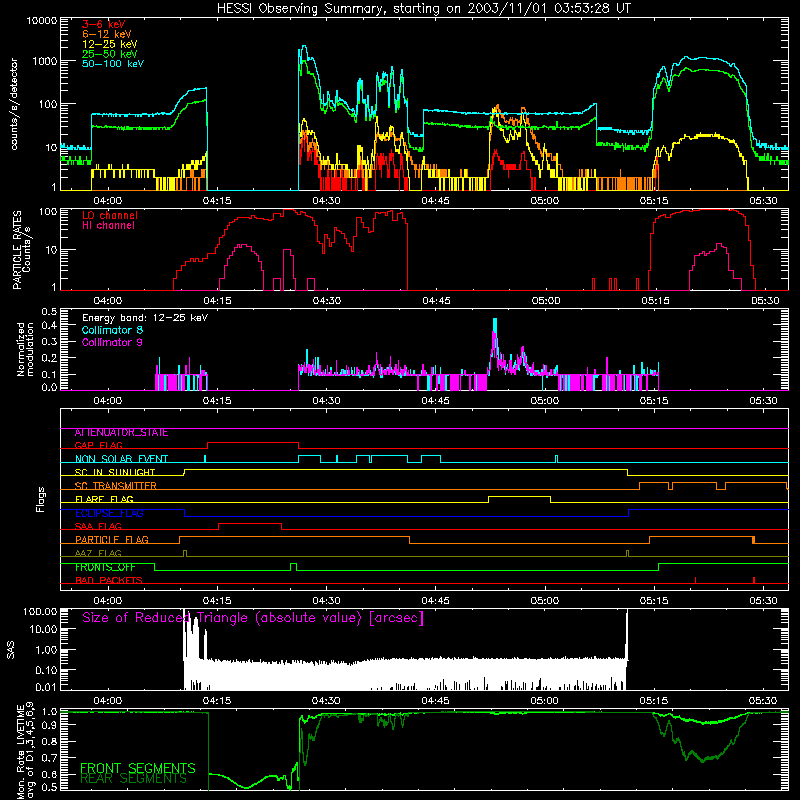The image size is (800, 800).
Task: Click the 100.00 tick on the SAS axis
Action: (40, 611)
